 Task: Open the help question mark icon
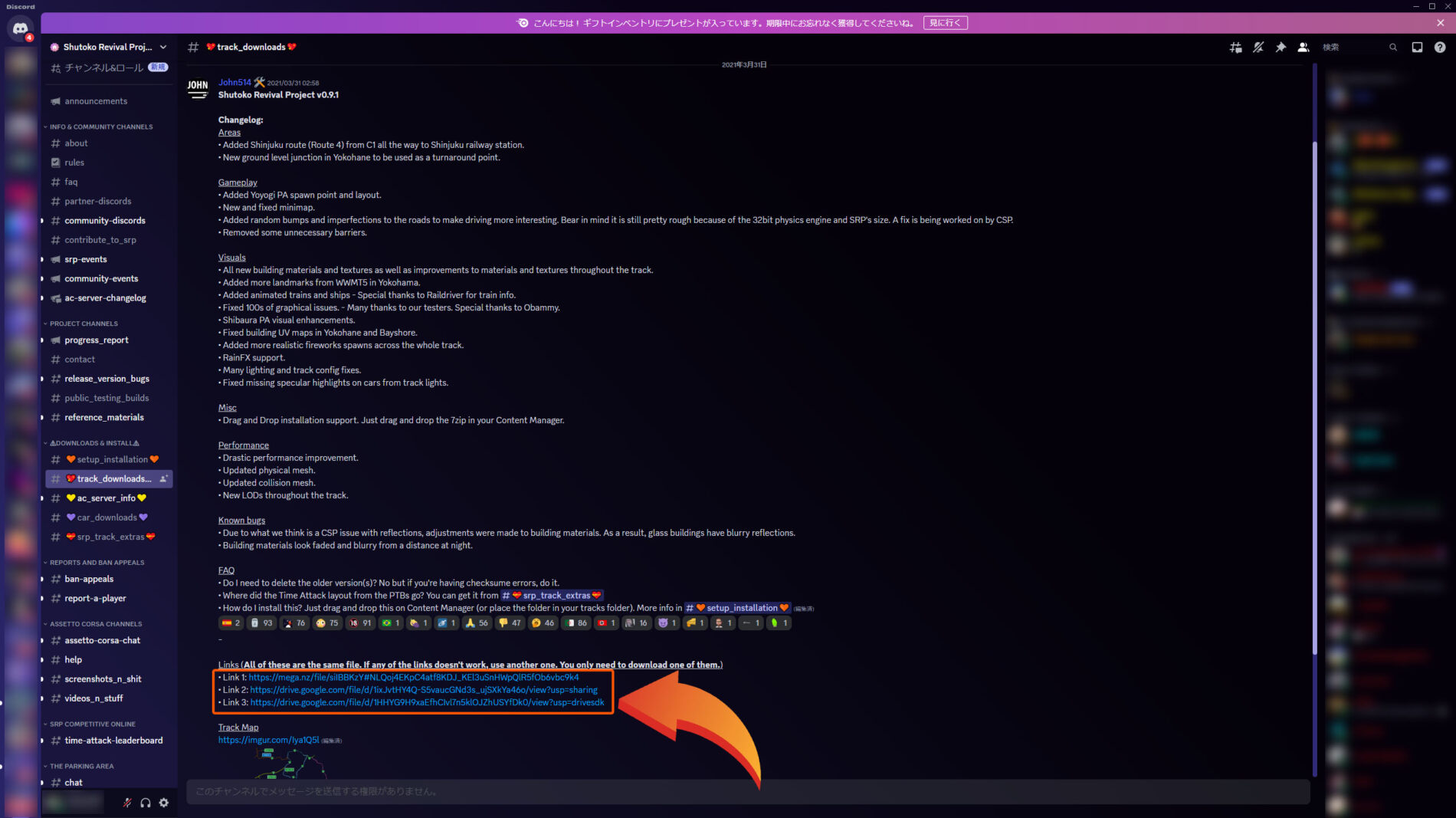coord(1440,48)
